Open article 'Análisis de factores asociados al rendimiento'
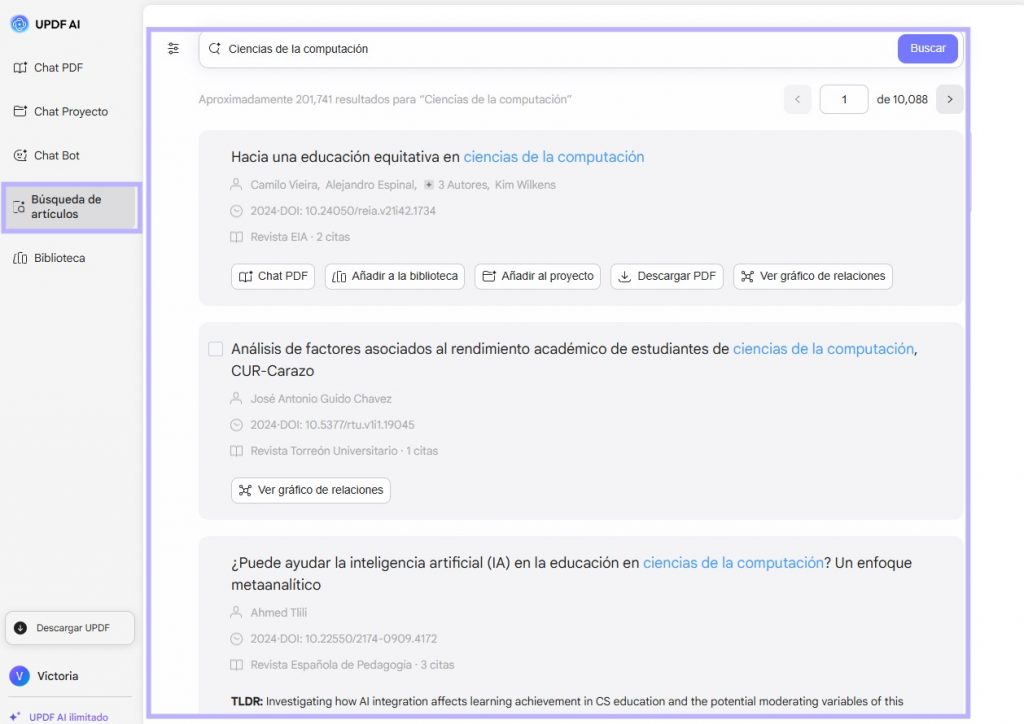 [574, 360]
